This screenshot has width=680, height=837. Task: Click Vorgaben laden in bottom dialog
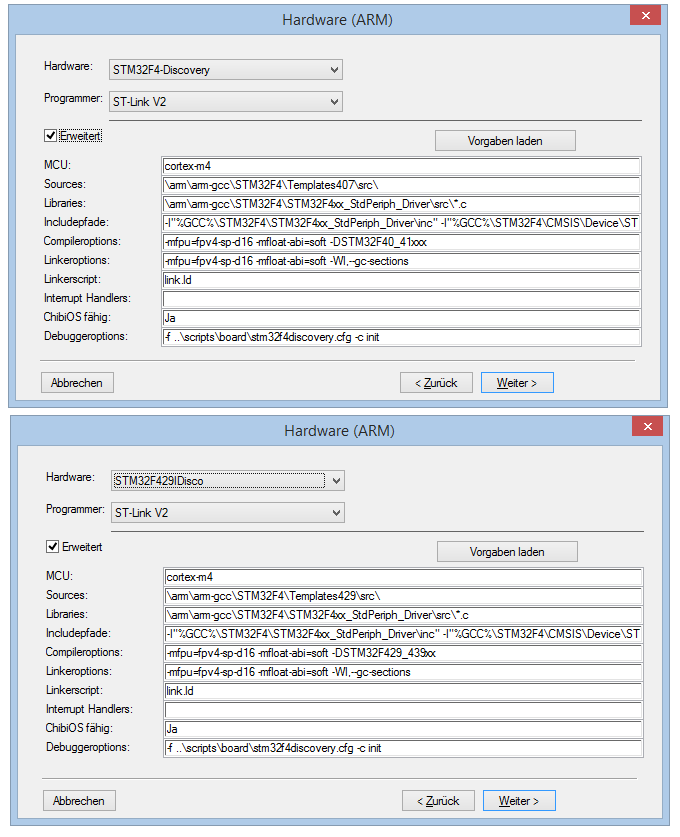(507, 552)
